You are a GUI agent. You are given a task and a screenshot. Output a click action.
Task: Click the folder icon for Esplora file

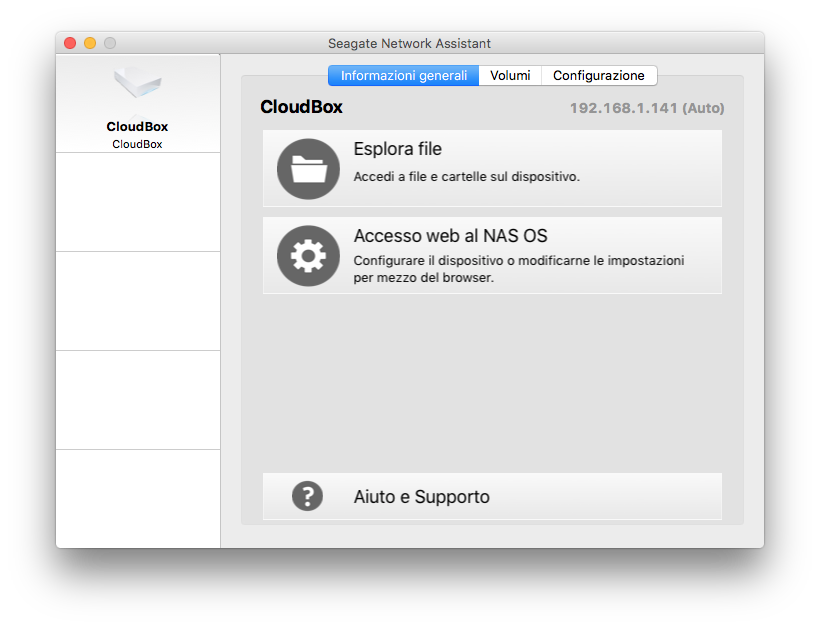tap(309, 169)
